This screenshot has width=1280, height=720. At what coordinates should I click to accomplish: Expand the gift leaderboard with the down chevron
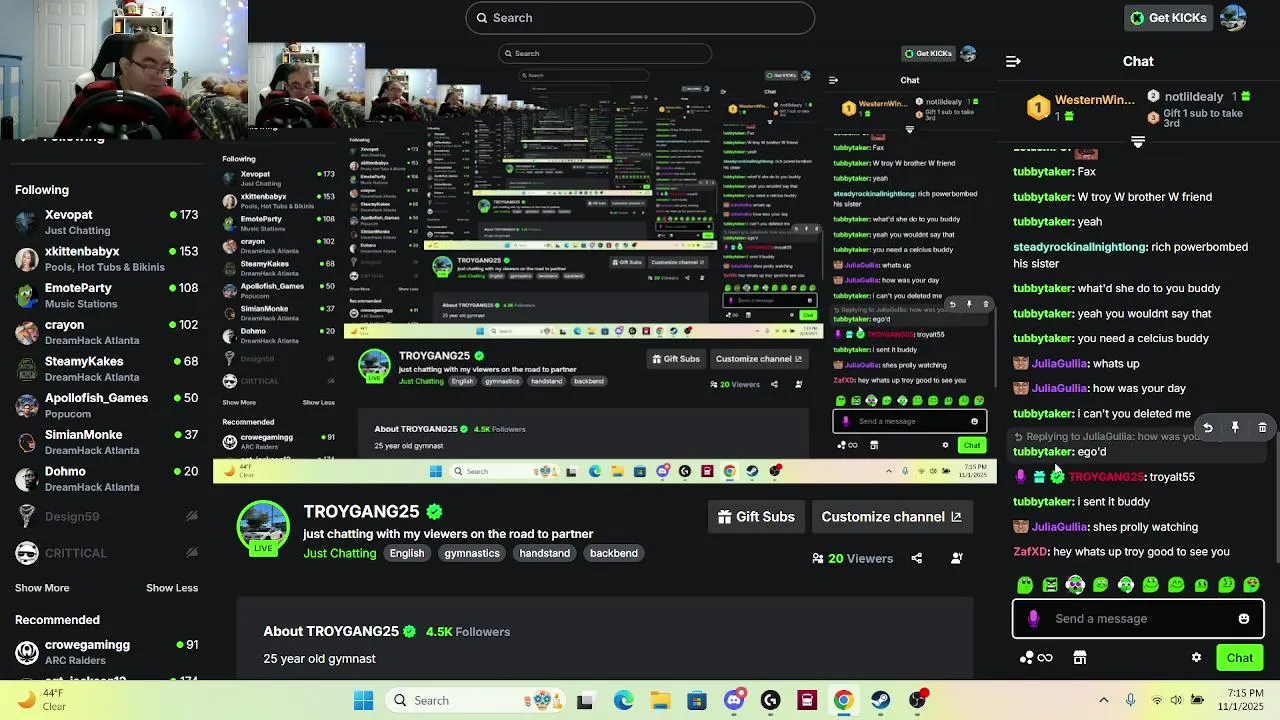pos(1138,142)
